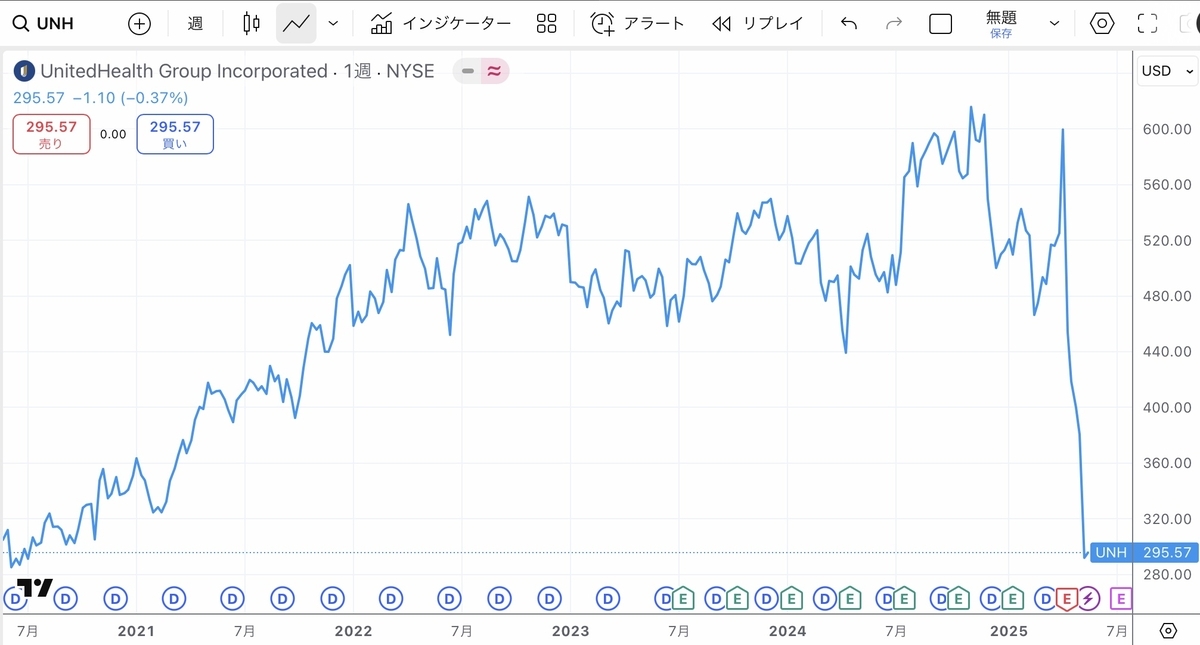Enter fullscreen mode

[x=1148, y=23]
